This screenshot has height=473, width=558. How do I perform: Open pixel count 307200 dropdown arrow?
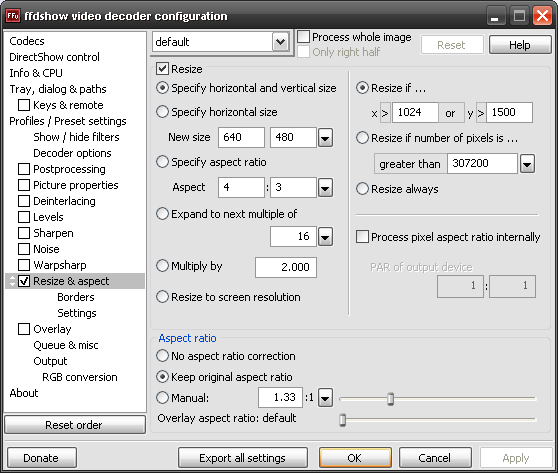point(527,164)
